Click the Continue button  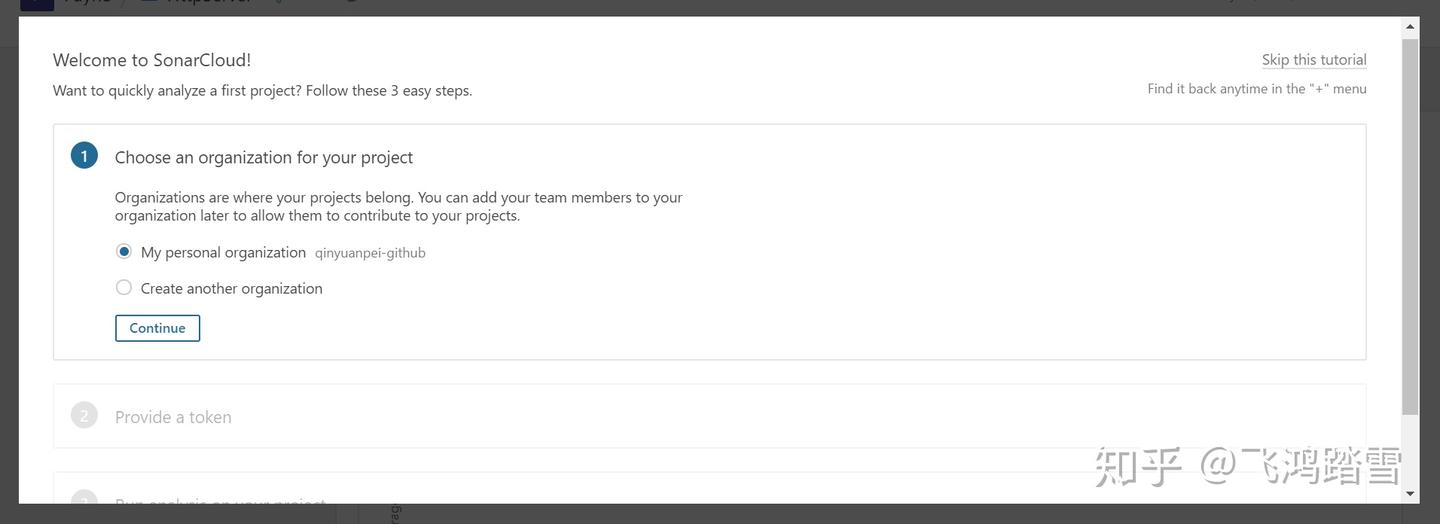[x=158, y=328]
